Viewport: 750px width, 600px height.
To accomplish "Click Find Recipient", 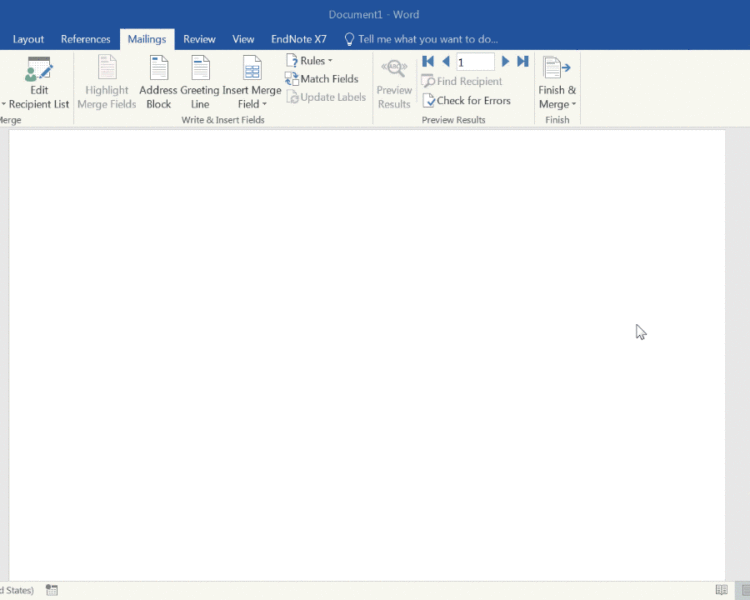I will [x=462, y=81].
